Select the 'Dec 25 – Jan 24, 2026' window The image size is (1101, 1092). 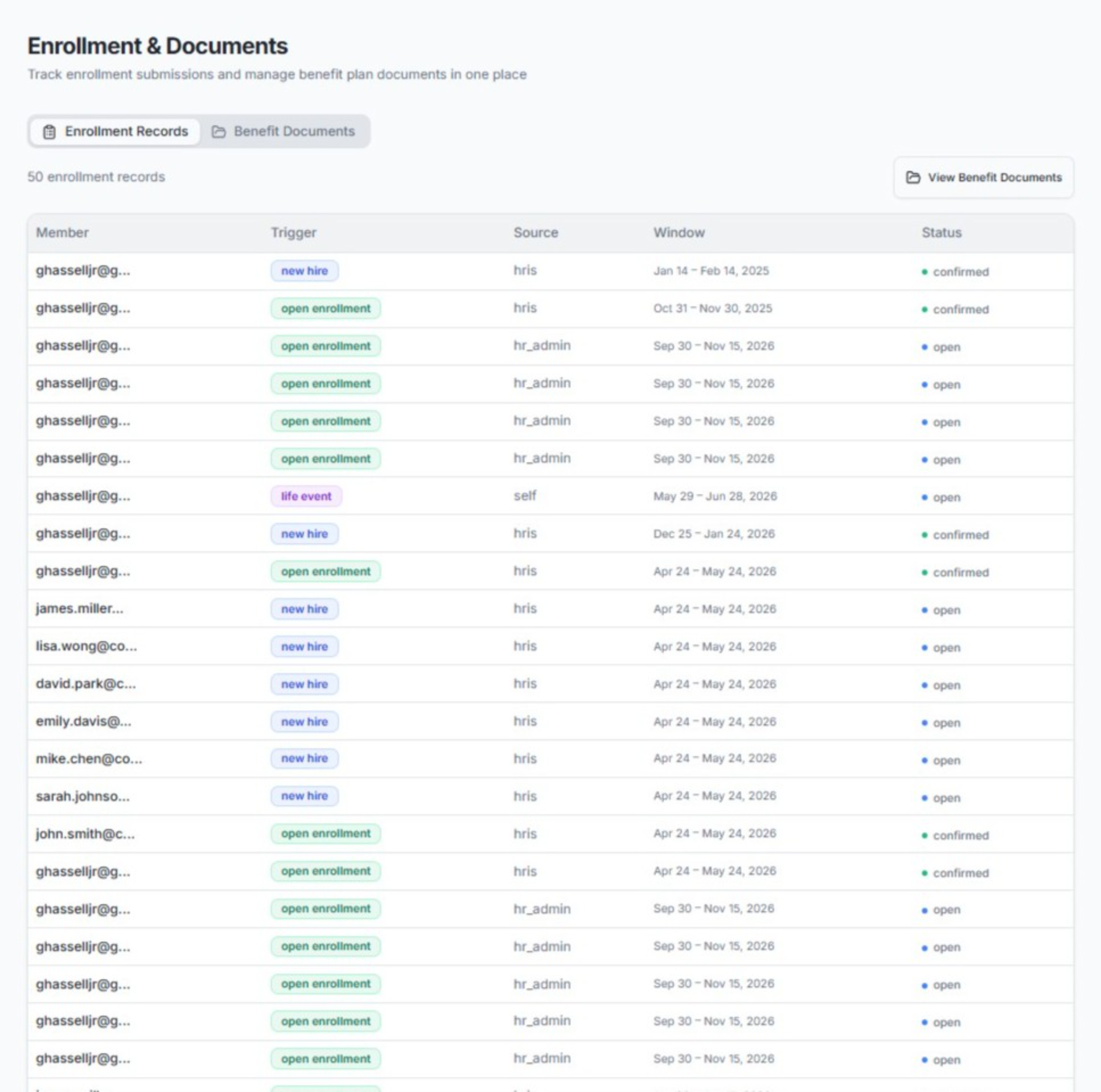(714, 534)
